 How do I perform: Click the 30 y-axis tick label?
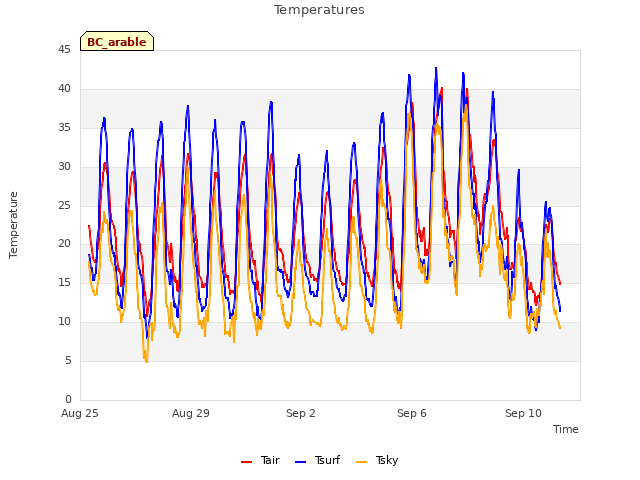pos(64,167)
